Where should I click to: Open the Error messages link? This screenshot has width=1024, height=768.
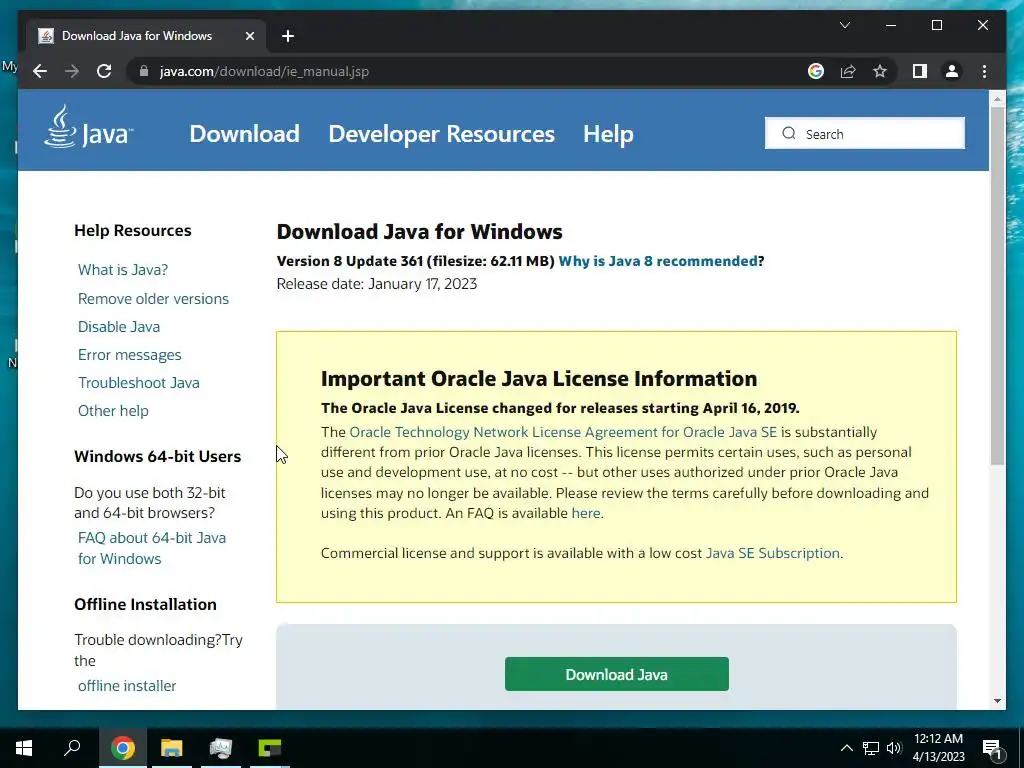pos(129,355)
